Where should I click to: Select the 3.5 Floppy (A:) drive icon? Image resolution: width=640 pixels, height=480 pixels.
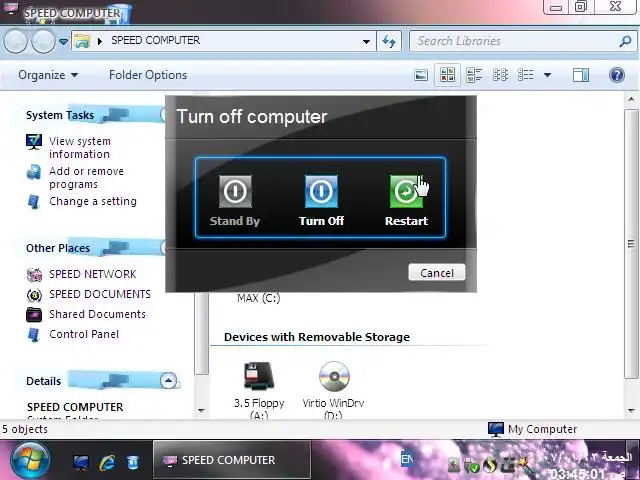259,376
